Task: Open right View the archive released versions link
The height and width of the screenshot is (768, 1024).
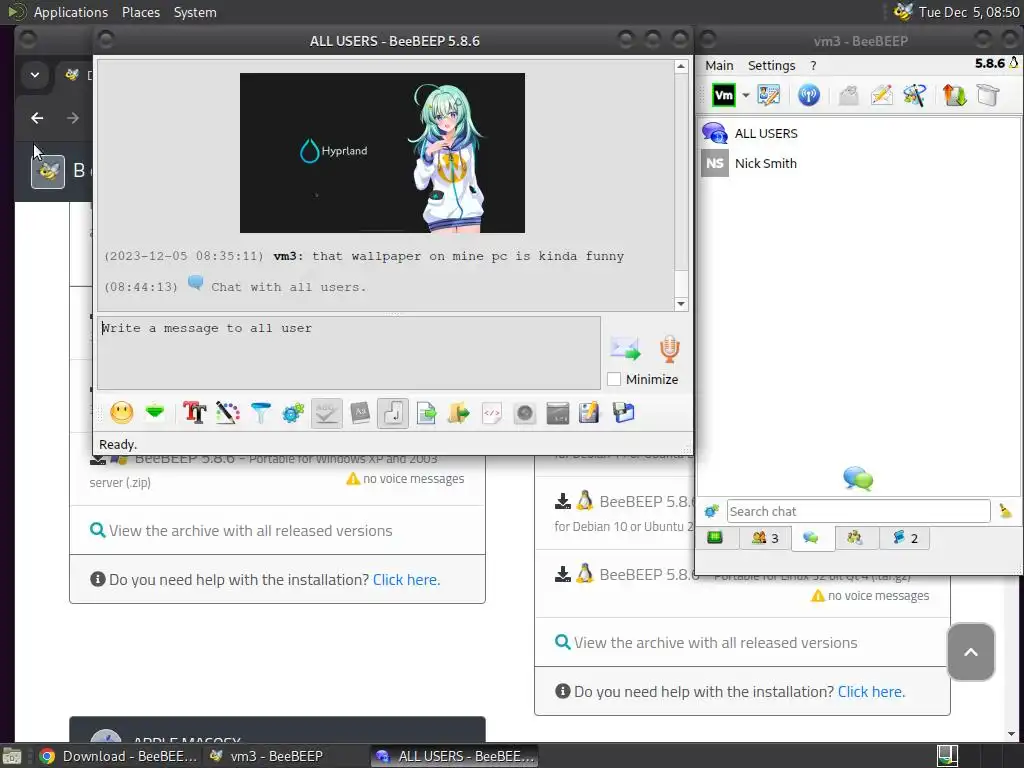Action: tap(715, 643)
